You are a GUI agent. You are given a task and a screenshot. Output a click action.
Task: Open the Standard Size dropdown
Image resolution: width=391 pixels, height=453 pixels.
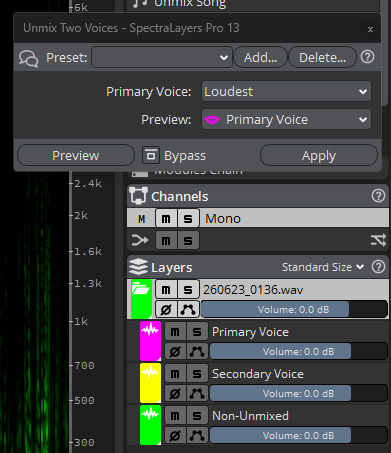(322, 267)
